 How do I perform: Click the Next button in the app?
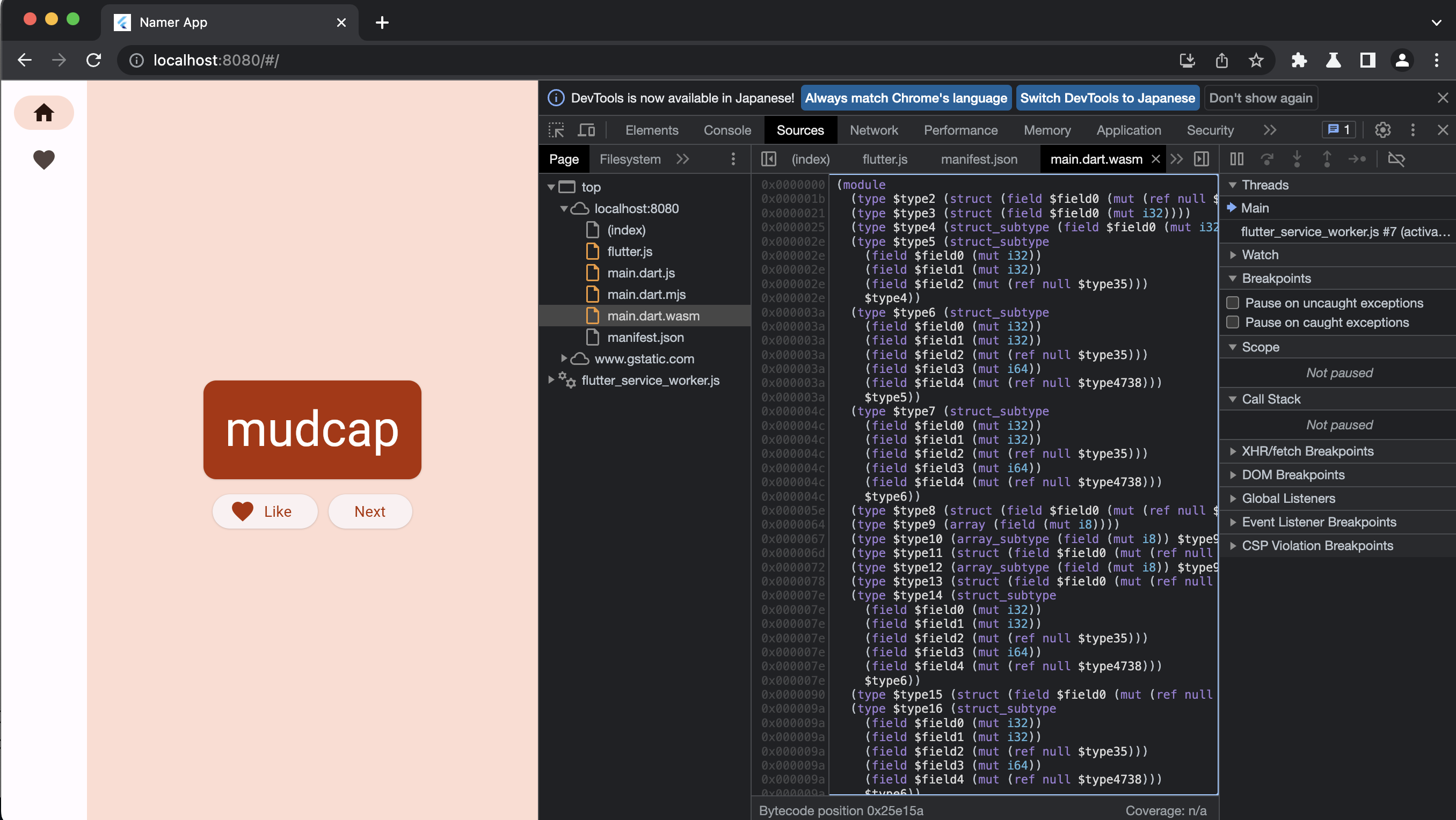(x=370, y=511)
